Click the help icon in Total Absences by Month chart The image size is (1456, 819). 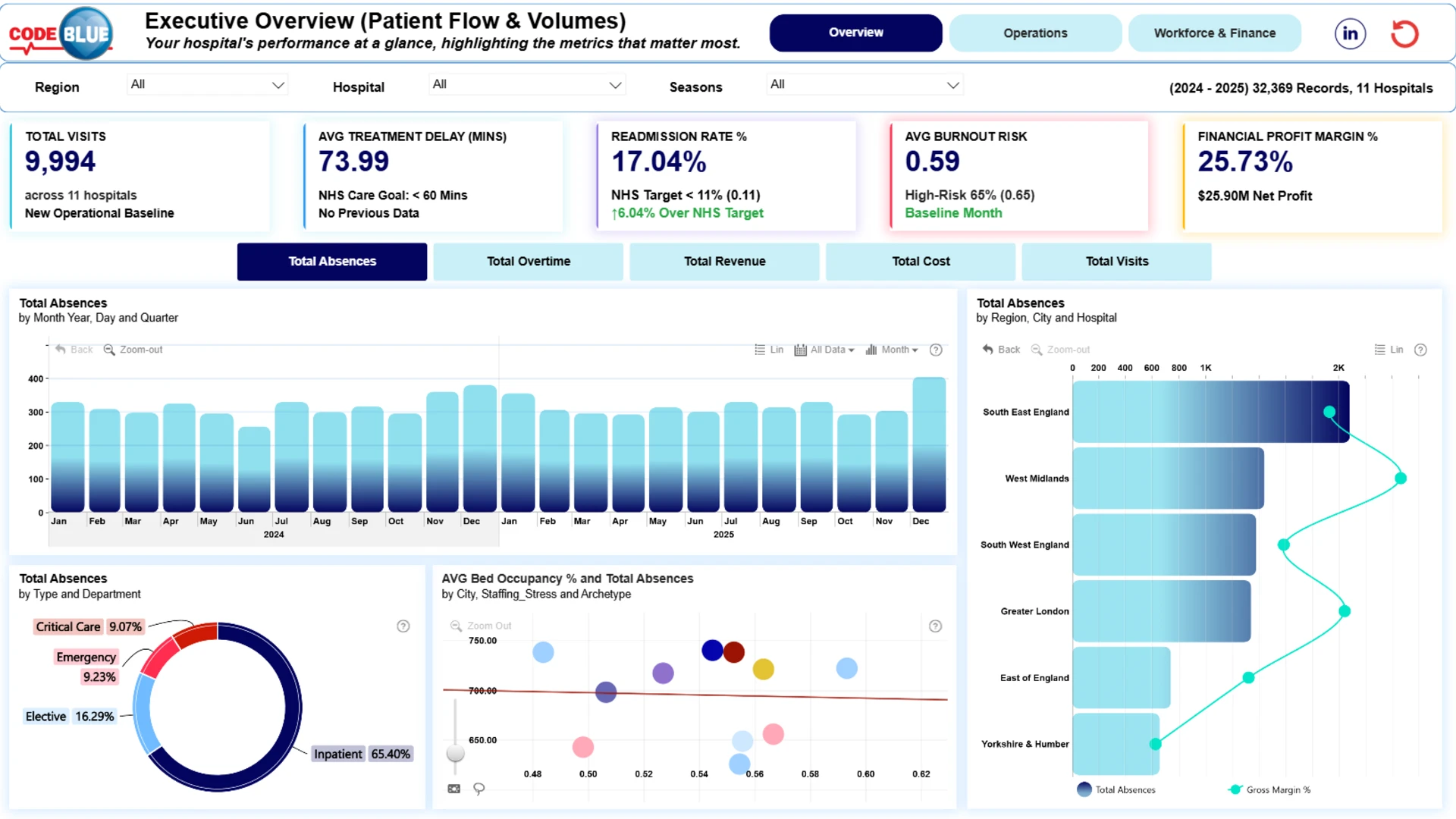pos(936,350)
